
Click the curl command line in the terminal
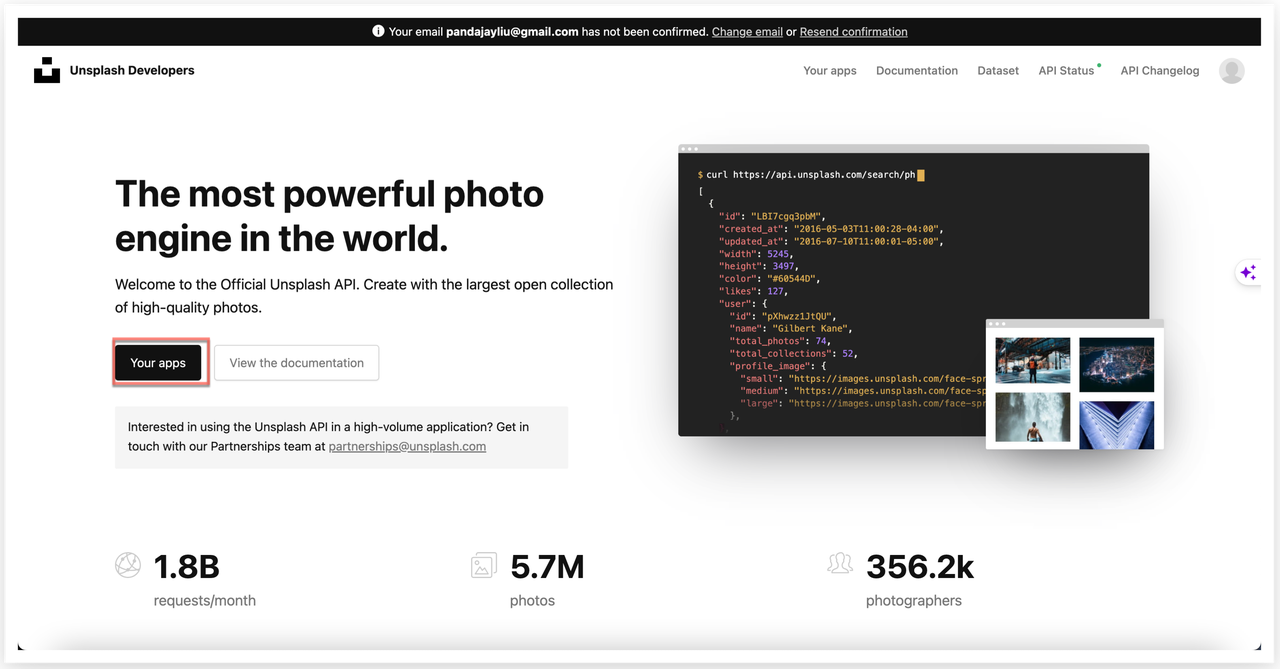[x=811, y=175]
